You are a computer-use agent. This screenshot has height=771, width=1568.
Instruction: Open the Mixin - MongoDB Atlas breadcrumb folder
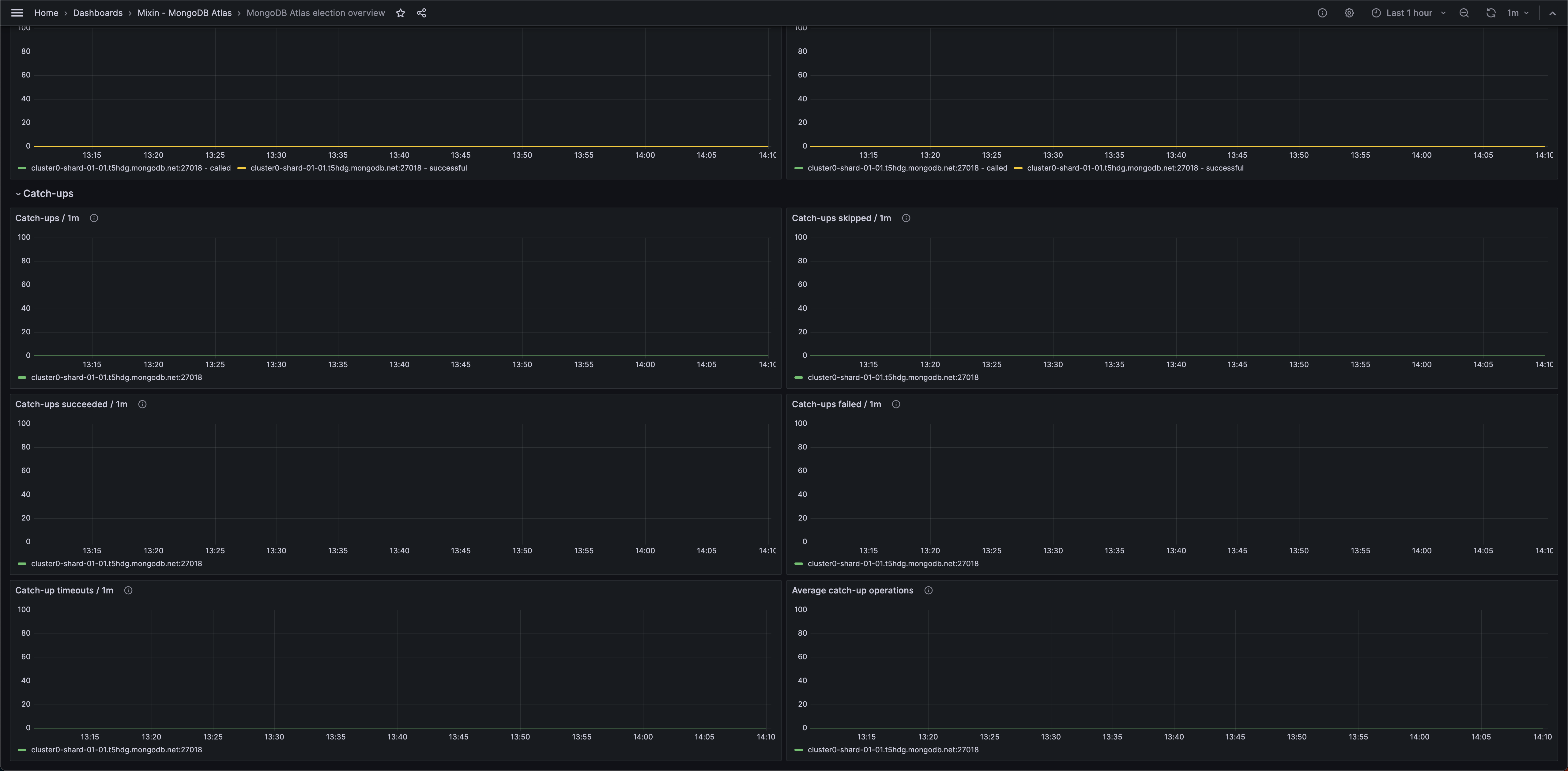(184, 13)
